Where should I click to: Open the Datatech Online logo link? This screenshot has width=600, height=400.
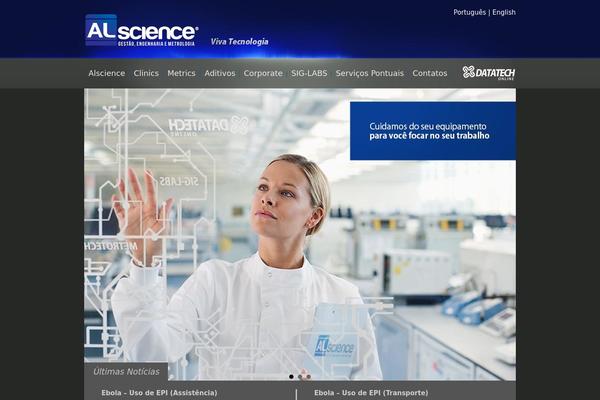pos(489,73)
